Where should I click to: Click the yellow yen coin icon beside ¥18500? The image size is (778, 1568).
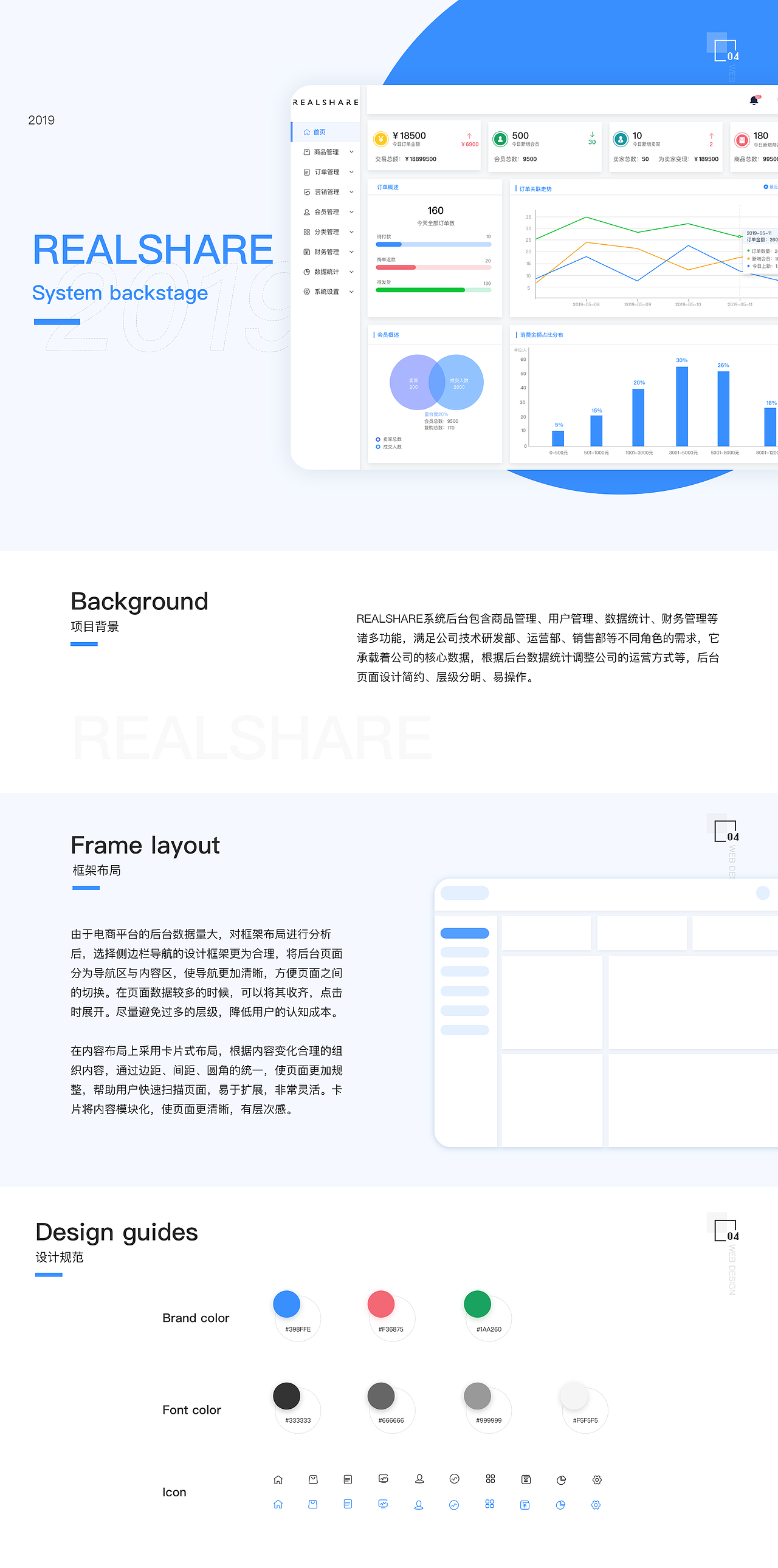click(x=381, y=139)
